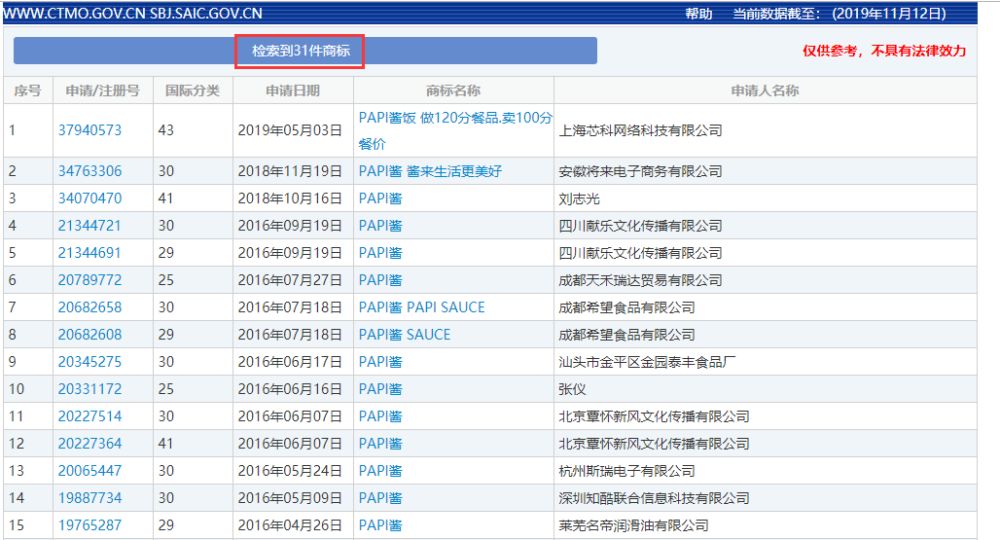Click the 申请/注册号 column header

(103, 91)
